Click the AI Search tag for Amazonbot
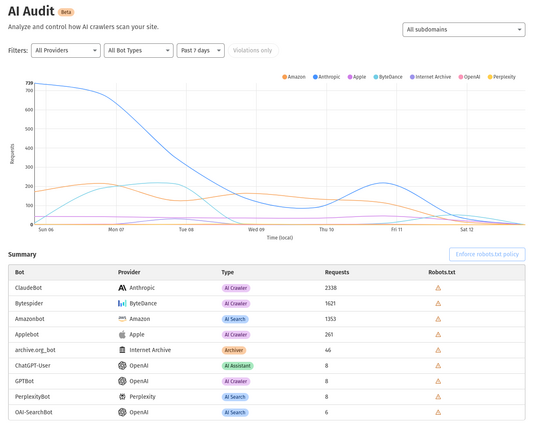Image resolution: width=536 pixels, height=429 pixels. 235,319
